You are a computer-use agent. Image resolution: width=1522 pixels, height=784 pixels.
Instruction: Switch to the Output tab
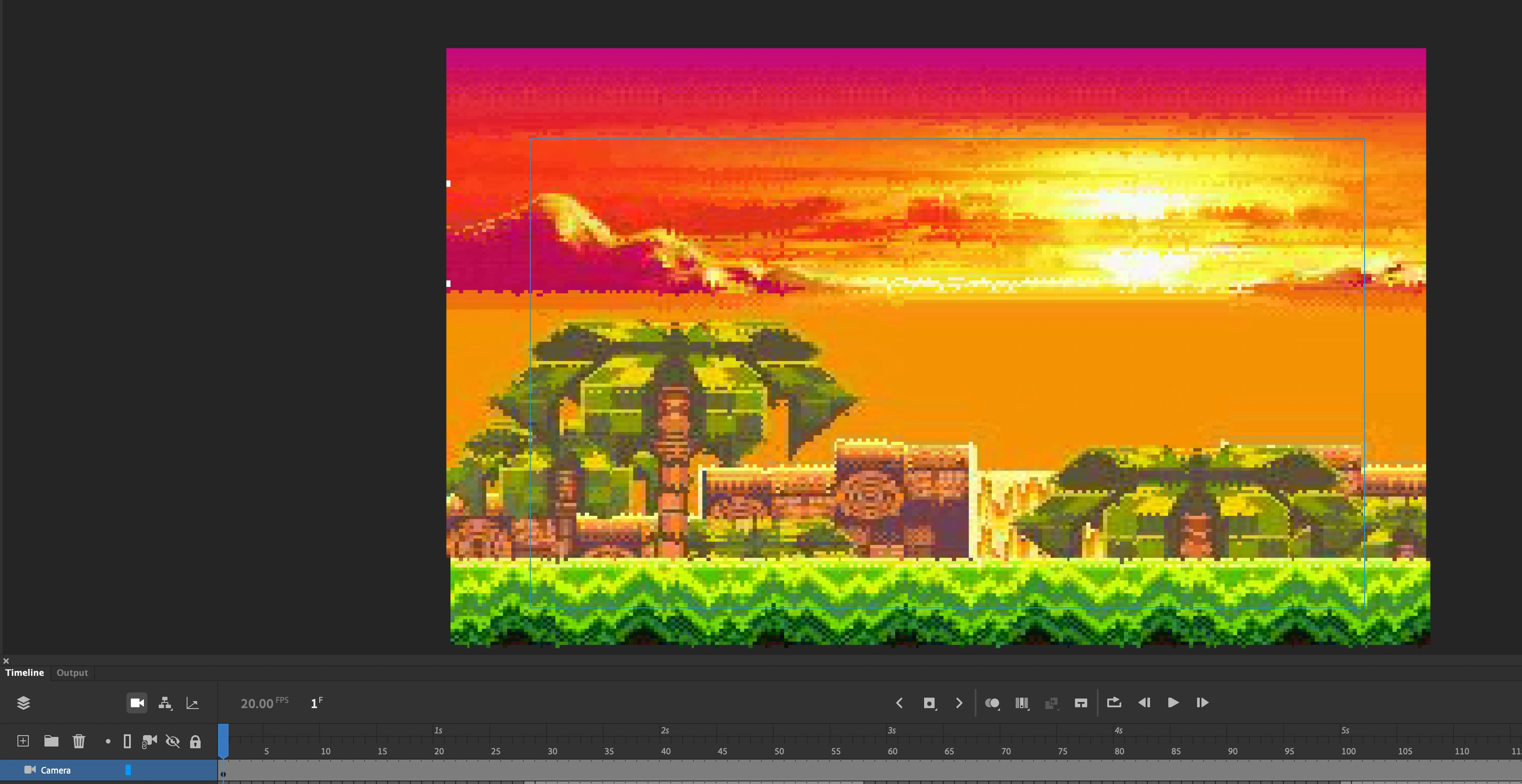click(72, 672)
